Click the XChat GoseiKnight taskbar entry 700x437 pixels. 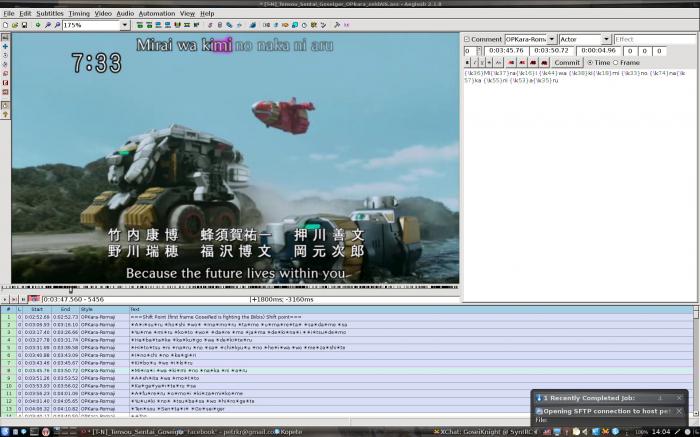click(483, 432)
